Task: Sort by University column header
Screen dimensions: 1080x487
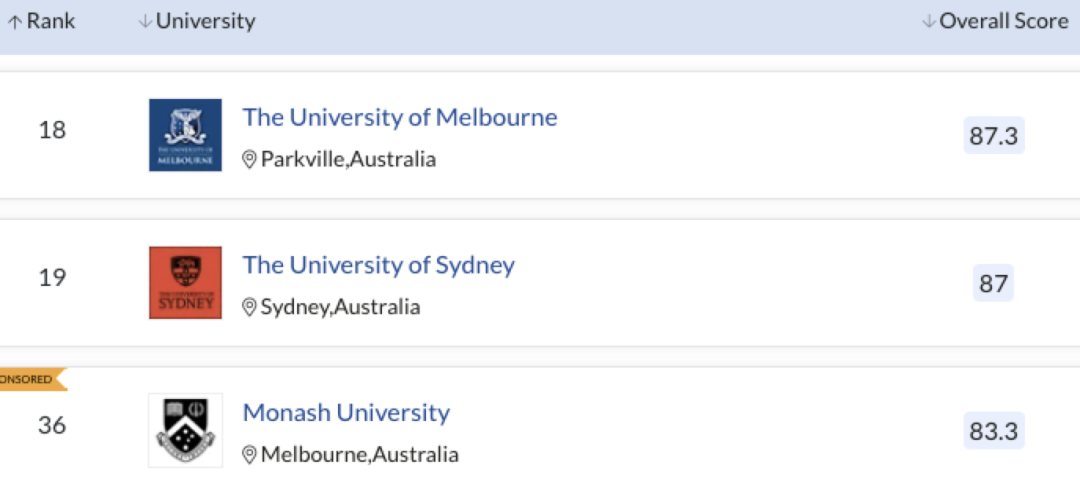Action: (x=197, y=21)
